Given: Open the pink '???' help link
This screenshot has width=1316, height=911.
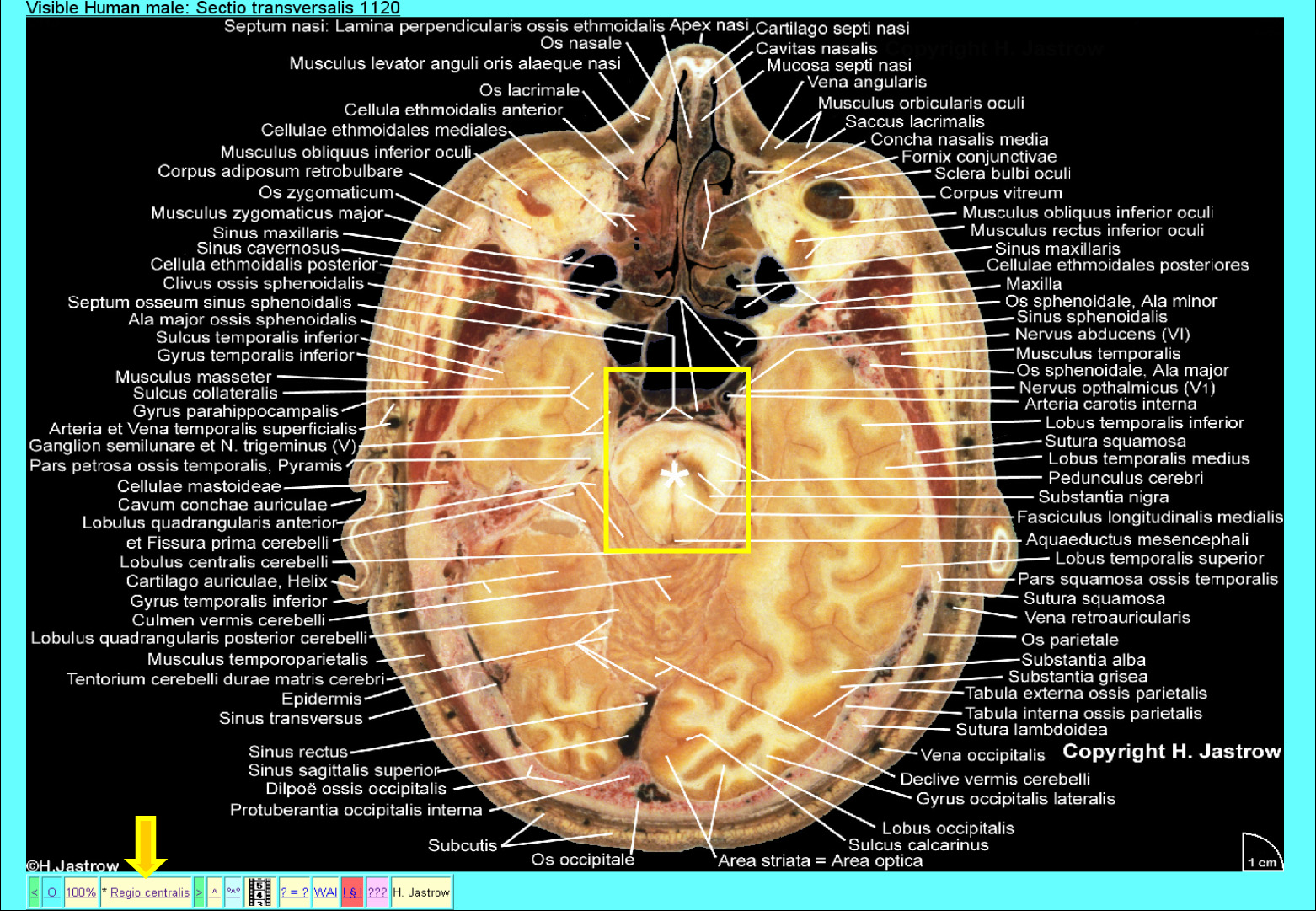Looking at the screenshot, I should pyautogui.click(x=377, y=892).
